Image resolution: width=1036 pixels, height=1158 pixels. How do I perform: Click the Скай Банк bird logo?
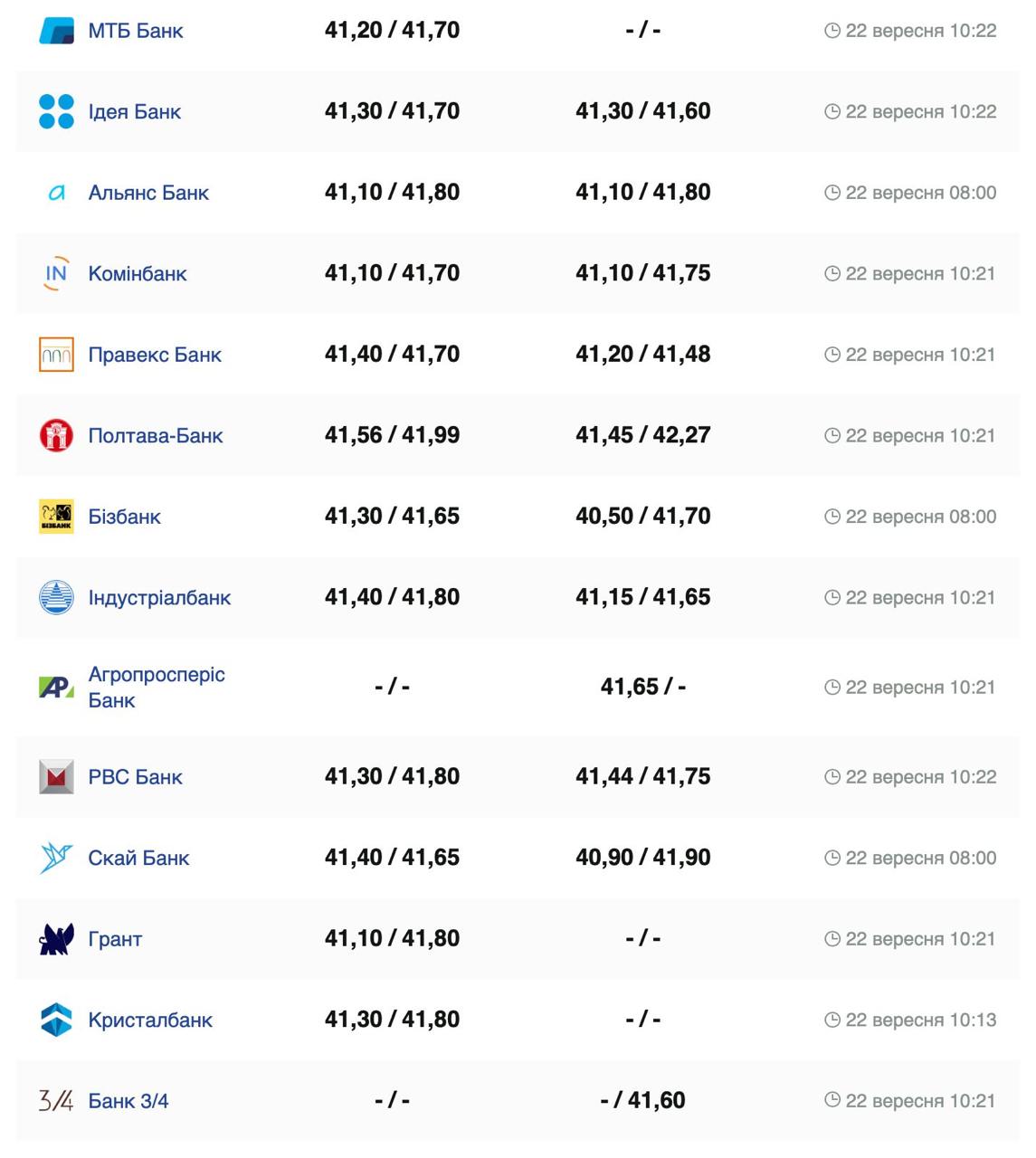coord(56,858)
